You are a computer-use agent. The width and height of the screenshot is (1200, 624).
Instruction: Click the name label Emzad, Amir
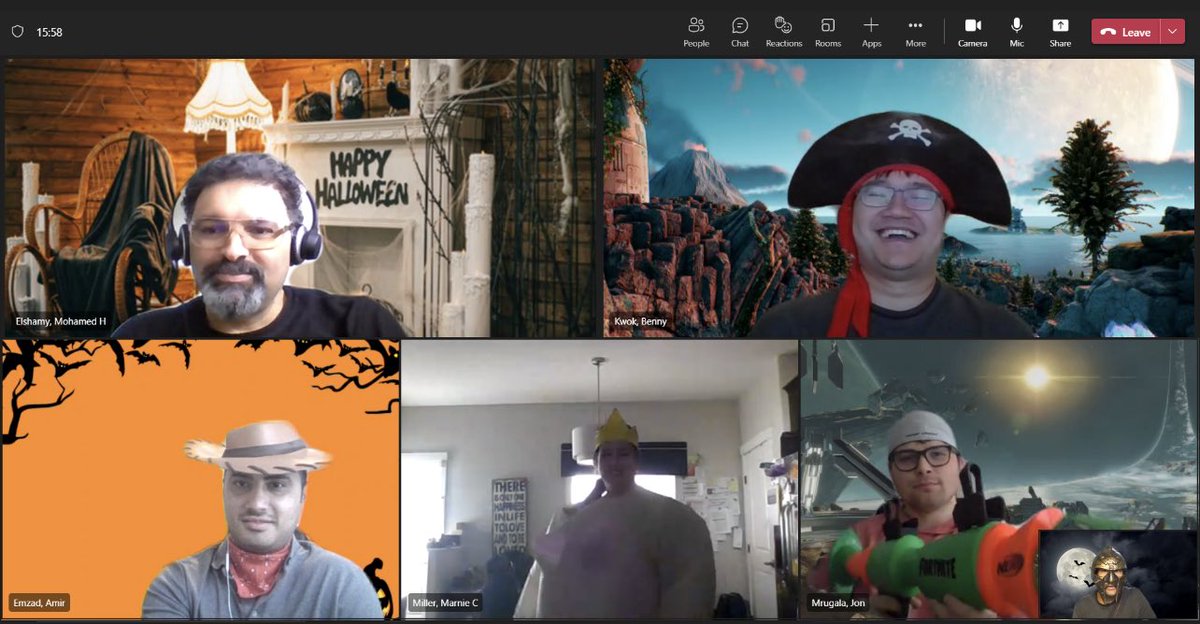point(41,603)
